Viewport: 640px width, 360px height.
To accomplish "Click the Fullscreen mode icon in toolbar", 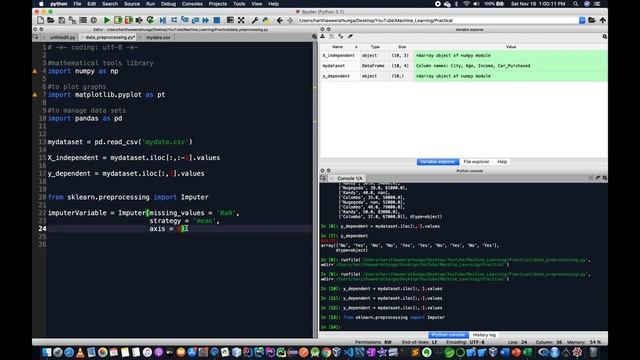I will (241, 20).
